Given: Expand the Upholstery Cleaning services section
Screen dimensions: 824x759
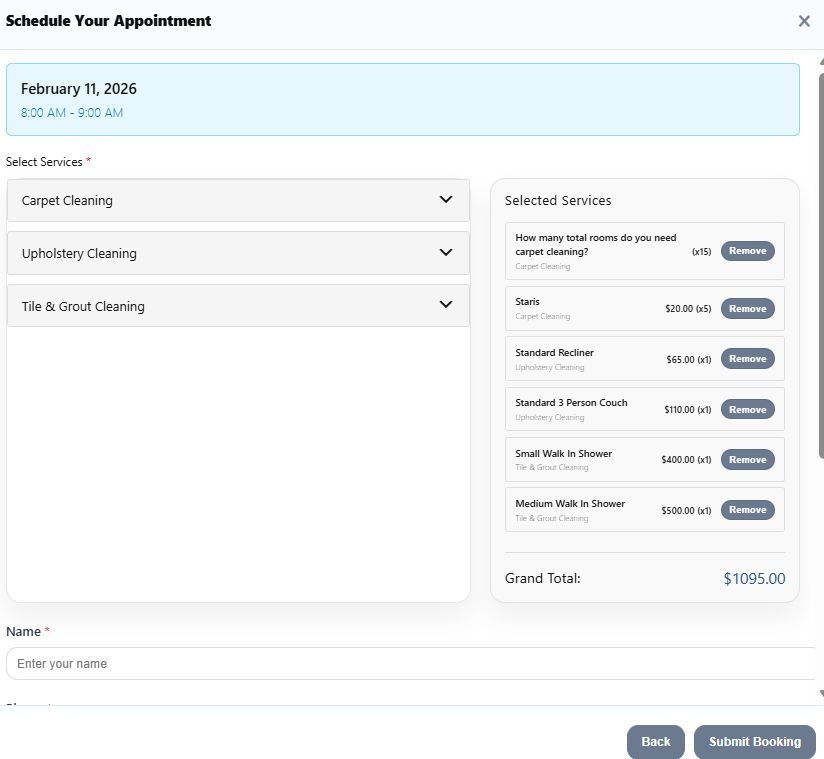Looking at the screenshot, I should point(238,252).
